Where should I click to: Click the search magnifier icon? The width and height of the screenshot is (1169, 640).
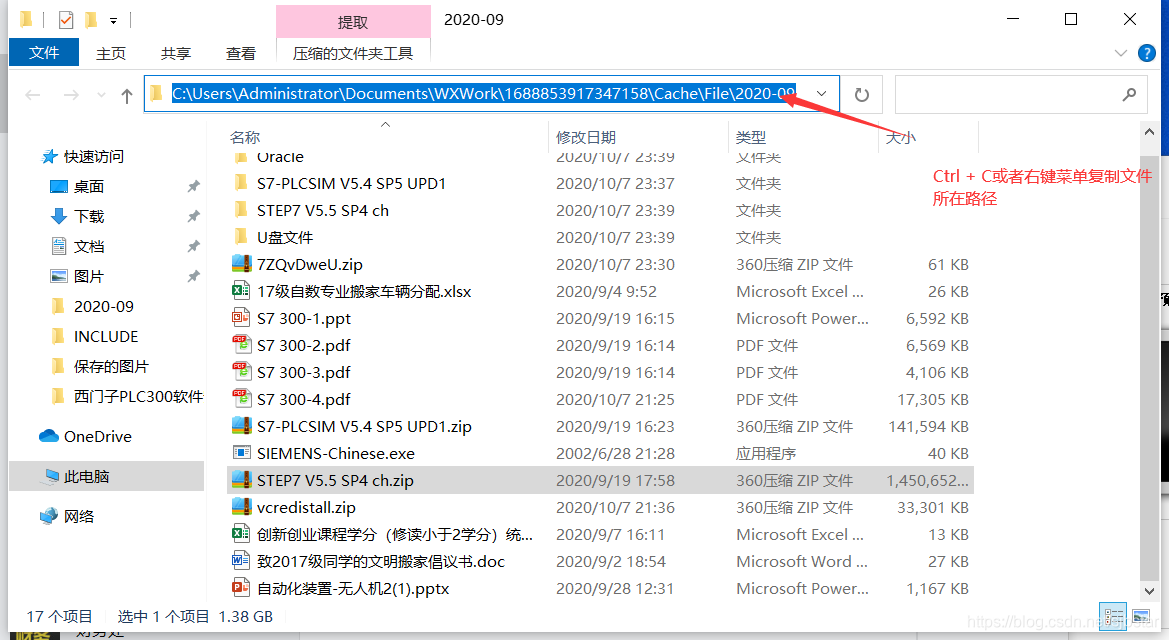(x=1129, y=95)
